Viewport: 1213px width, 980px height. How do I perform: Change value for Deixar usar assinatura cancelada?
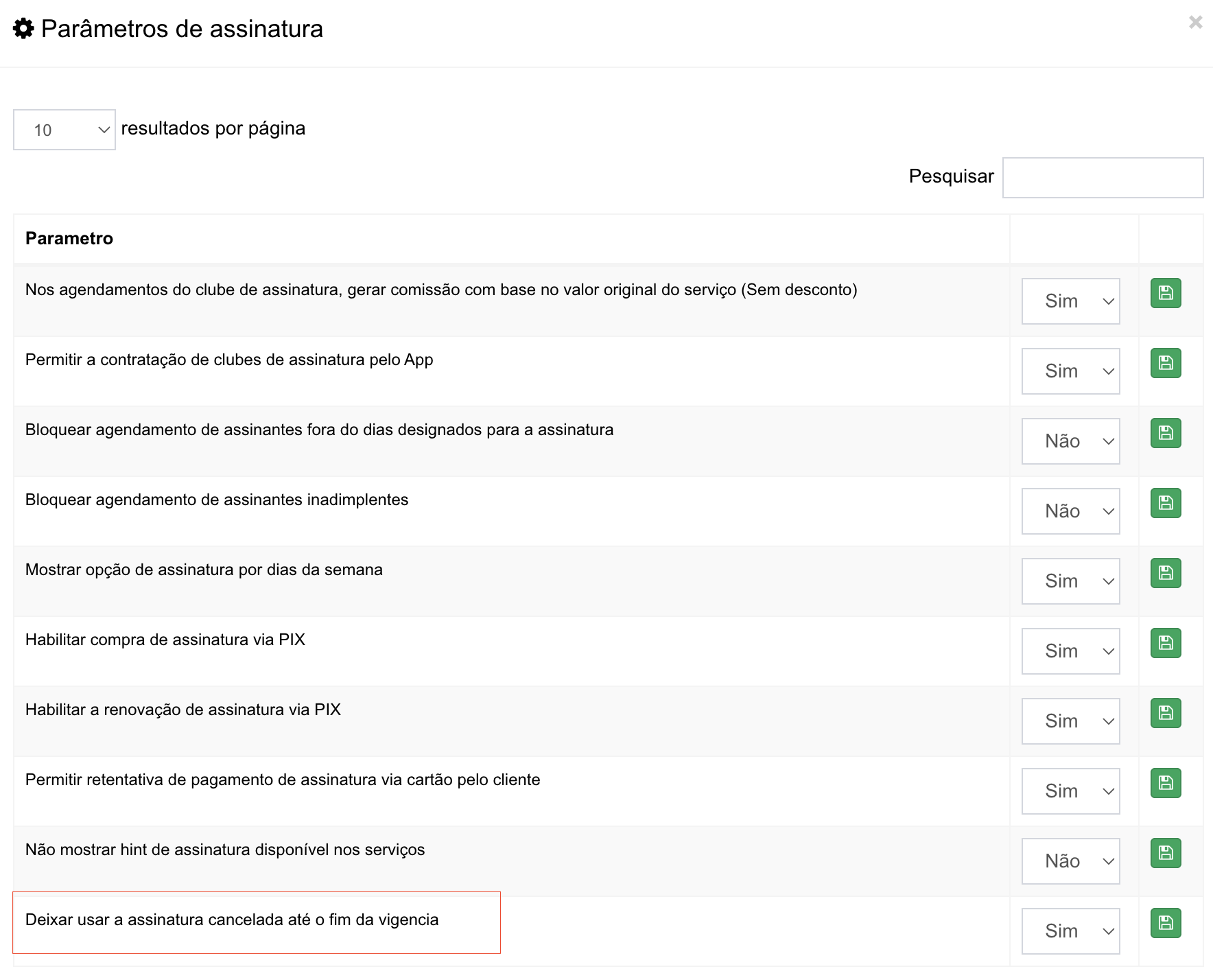click(1070, 931)
